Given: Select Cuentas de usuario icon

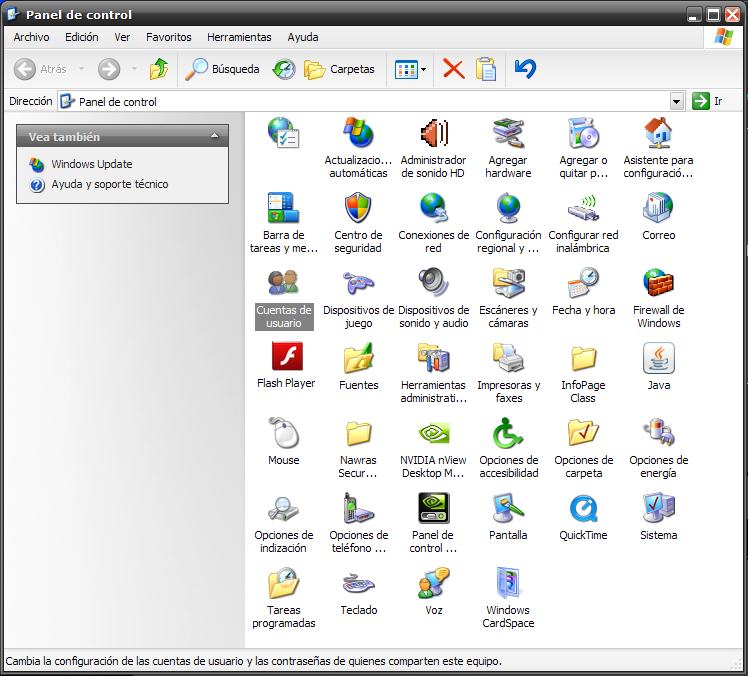Looking at the screenshot, I should coord(283,282).
